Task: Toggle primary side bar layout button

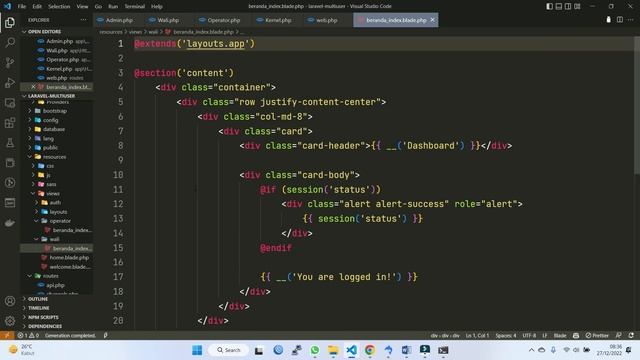Action: 550,6
